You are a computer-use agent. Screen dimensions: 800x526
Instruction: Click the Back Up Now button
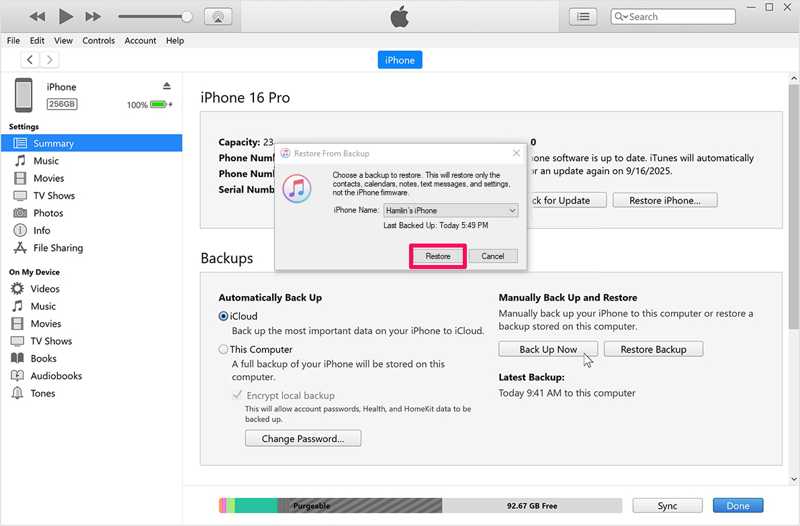pyautogui.click(x=548, y=349)
